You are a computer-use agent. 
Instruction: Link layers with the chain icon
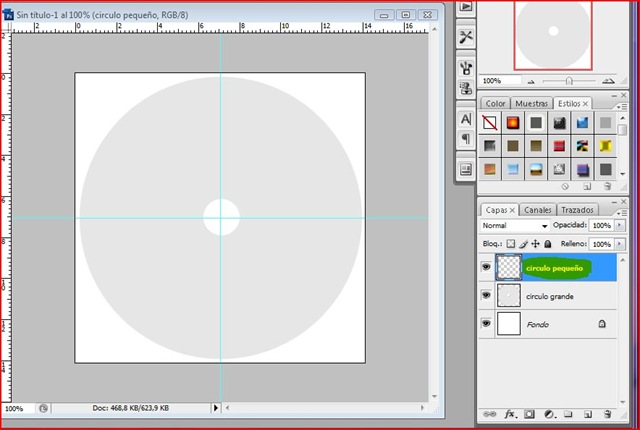[489, 413]
